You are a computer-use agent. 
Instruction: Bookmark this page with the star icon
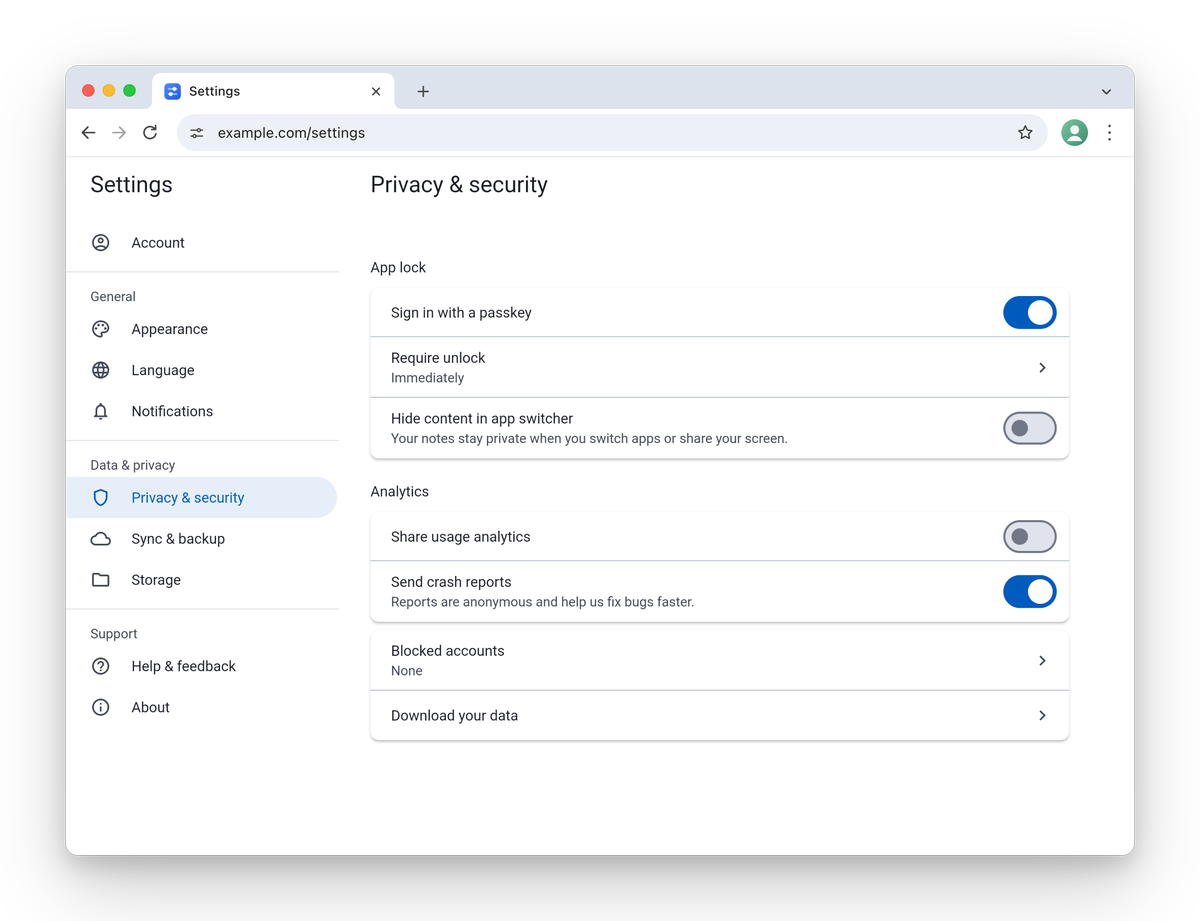pos(1025,133)
